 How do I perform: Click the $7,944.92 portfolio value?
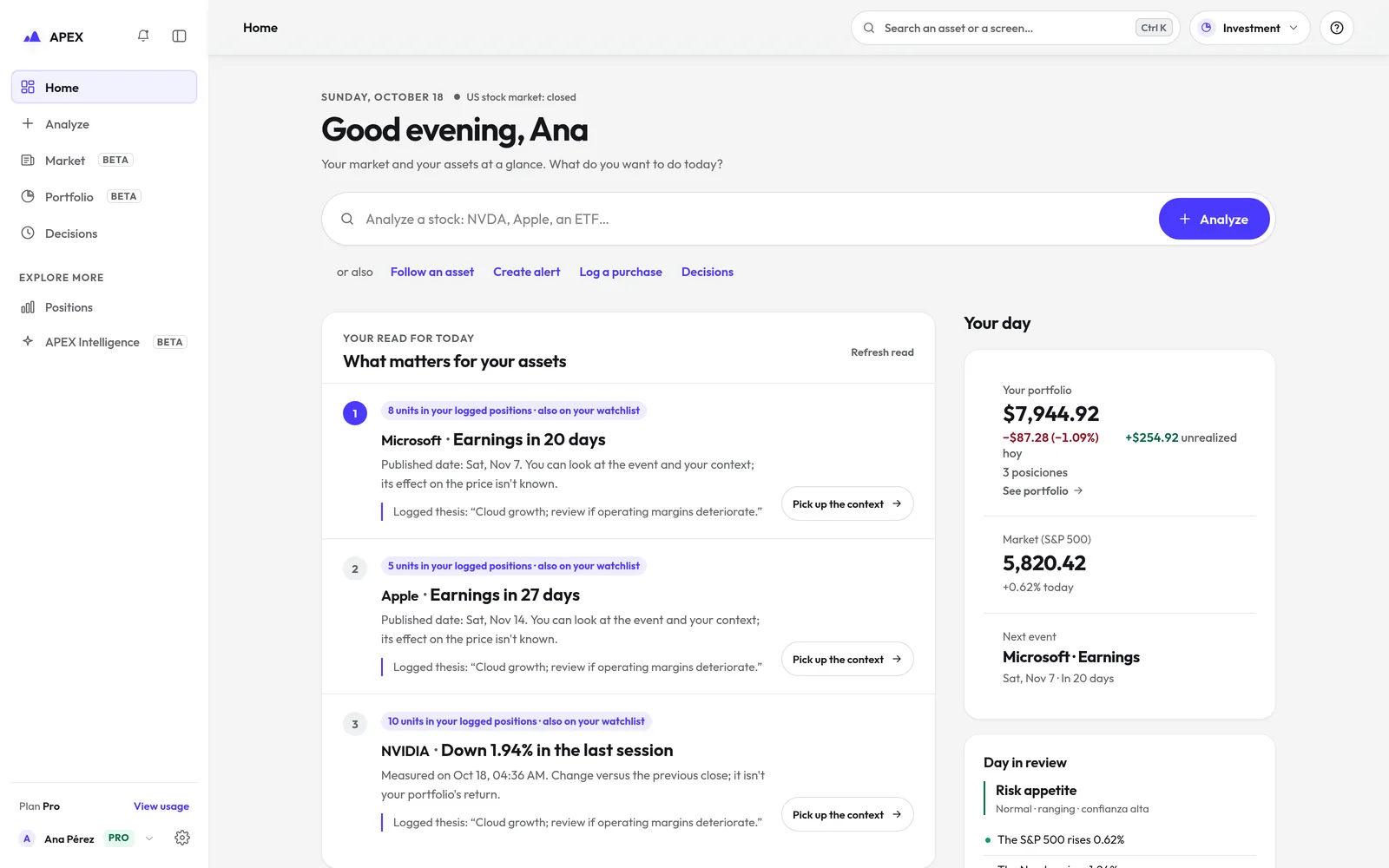pyautogui.click(x=1051, y=414)
